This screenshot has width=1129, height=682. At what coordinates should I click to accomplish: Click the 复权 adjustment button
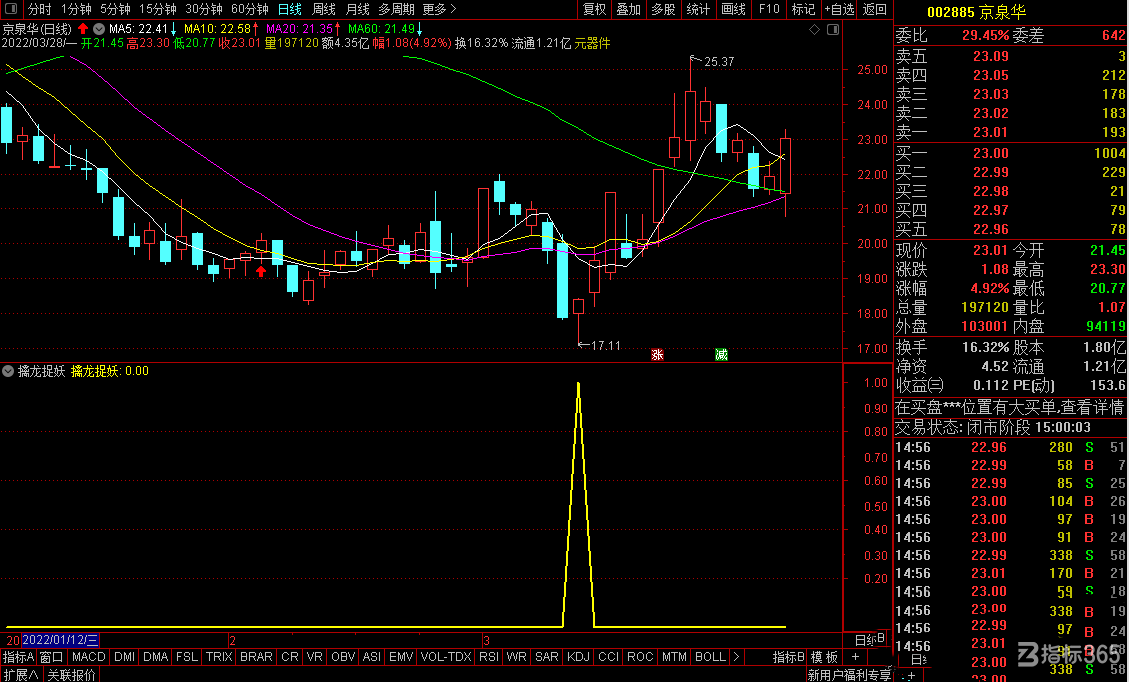(595, 9)
